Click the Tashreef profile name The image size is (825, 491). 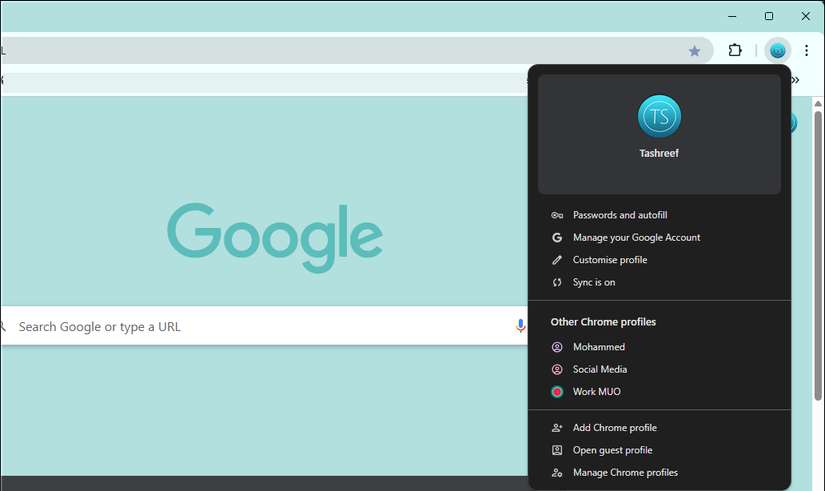[x=659, y=153]
